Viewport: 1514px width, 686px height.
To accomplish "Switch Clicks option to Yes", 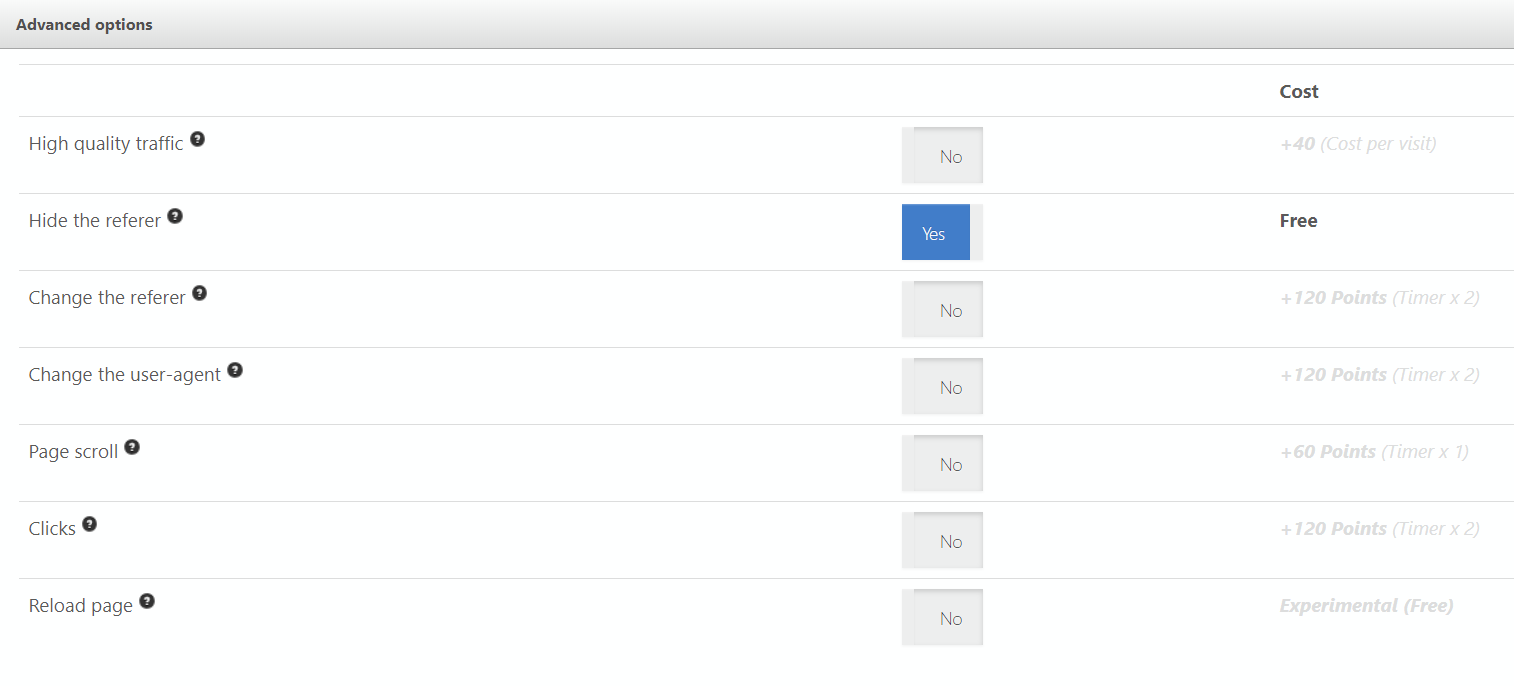I will tap(942, 540).
